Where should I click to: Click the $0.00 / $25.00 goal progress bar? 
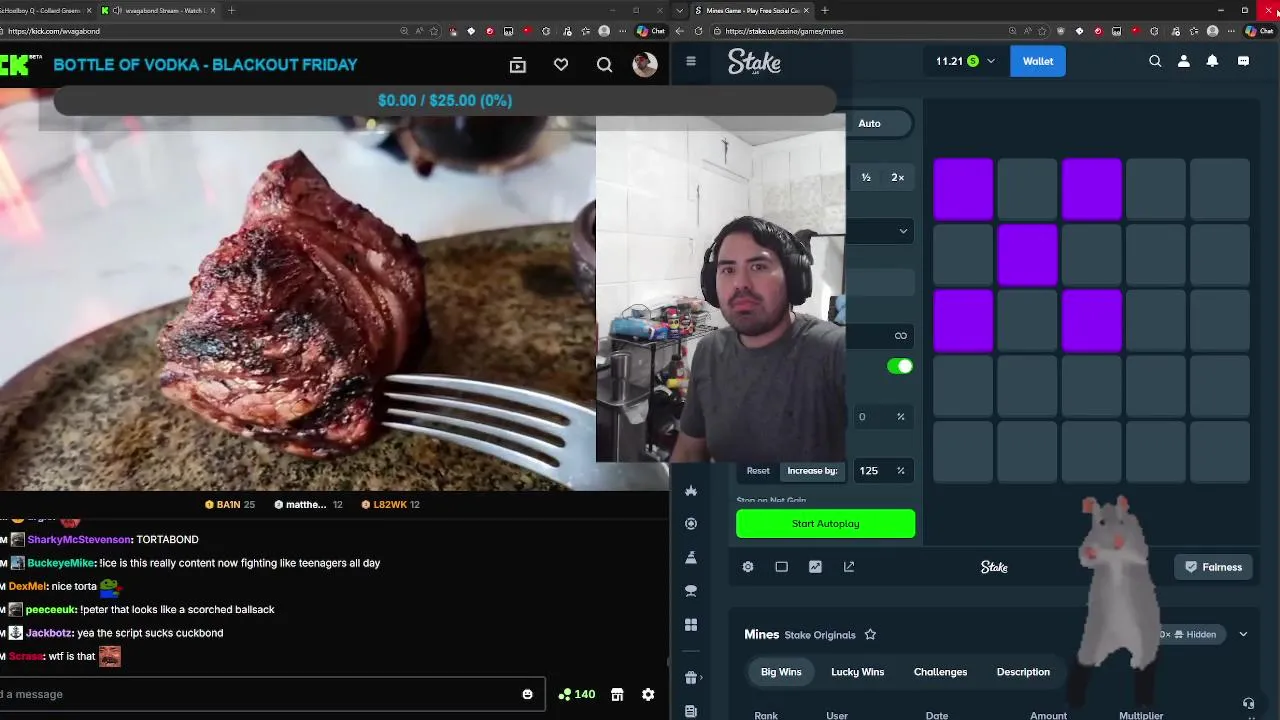tap(445, 100)
